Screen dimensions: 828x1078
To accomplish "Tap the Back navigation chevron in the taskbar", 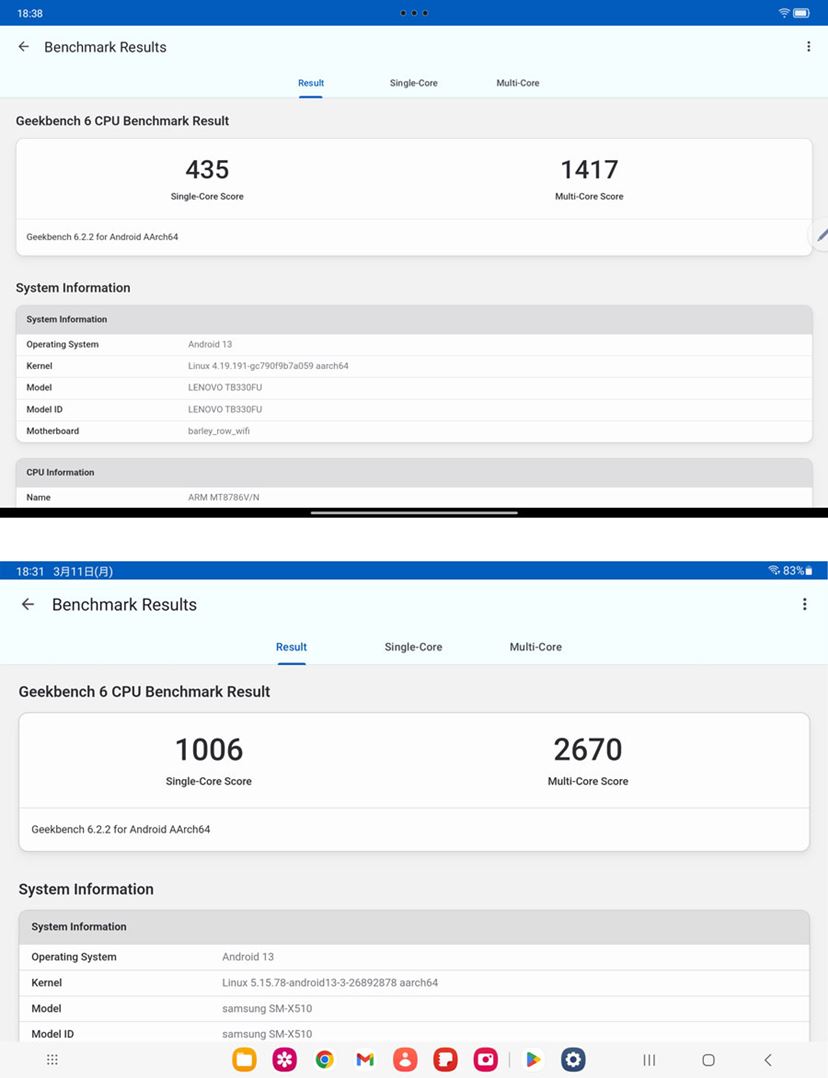I will tap(768, 1059).
